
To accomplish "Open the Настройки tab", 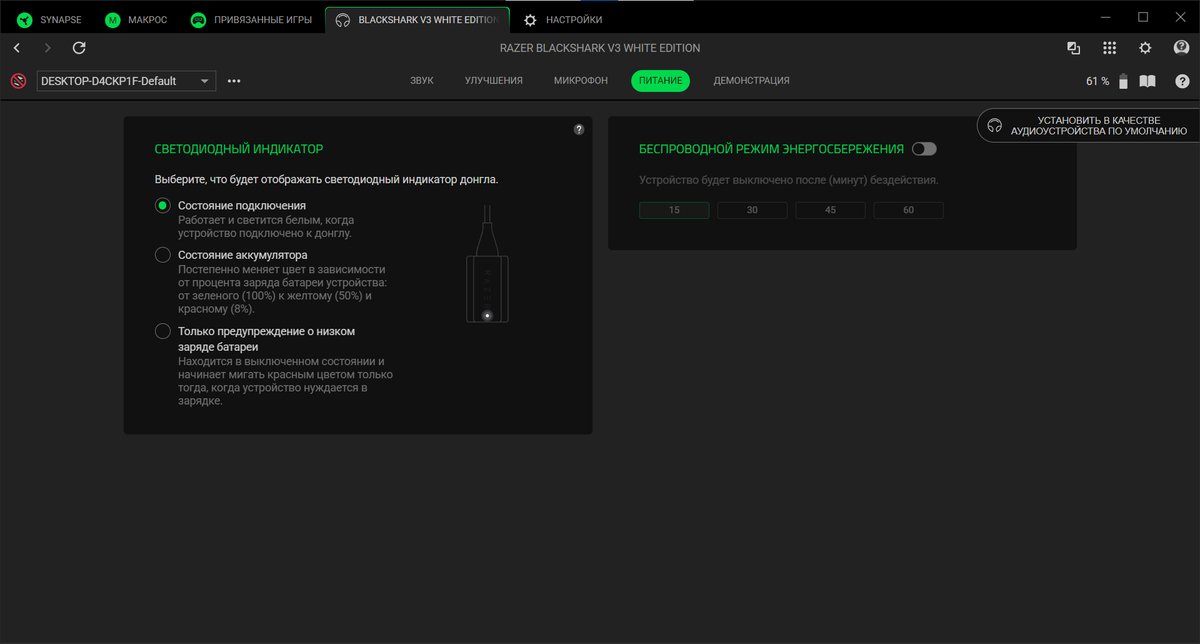I will (x=563, y=19).
